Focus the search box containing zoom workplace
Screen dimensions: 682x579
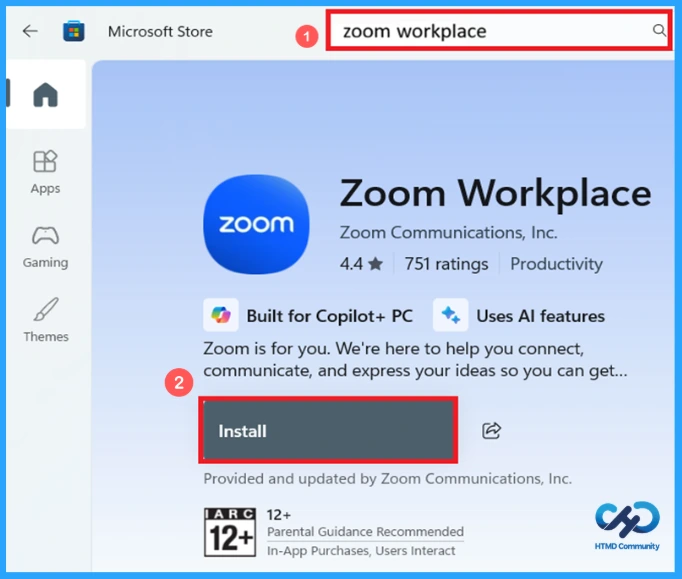pos(498,30)
